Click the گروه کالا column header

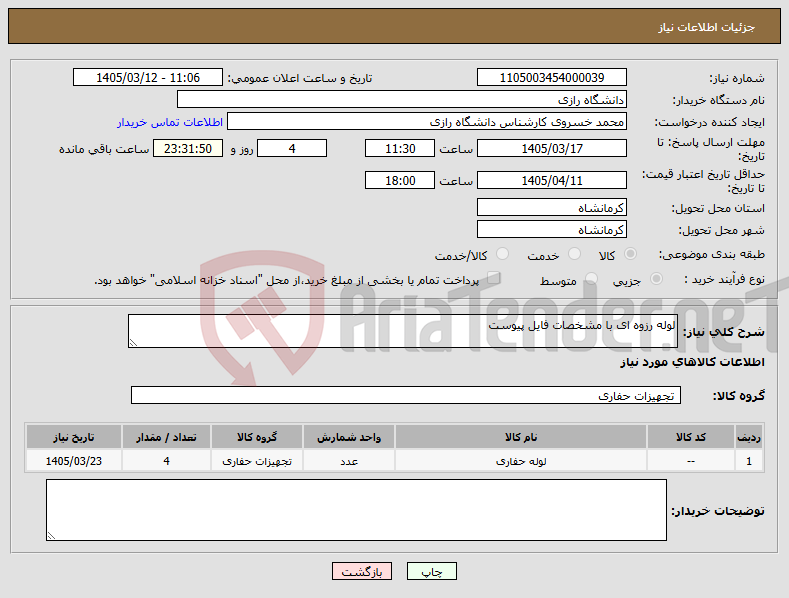(257, 437)
